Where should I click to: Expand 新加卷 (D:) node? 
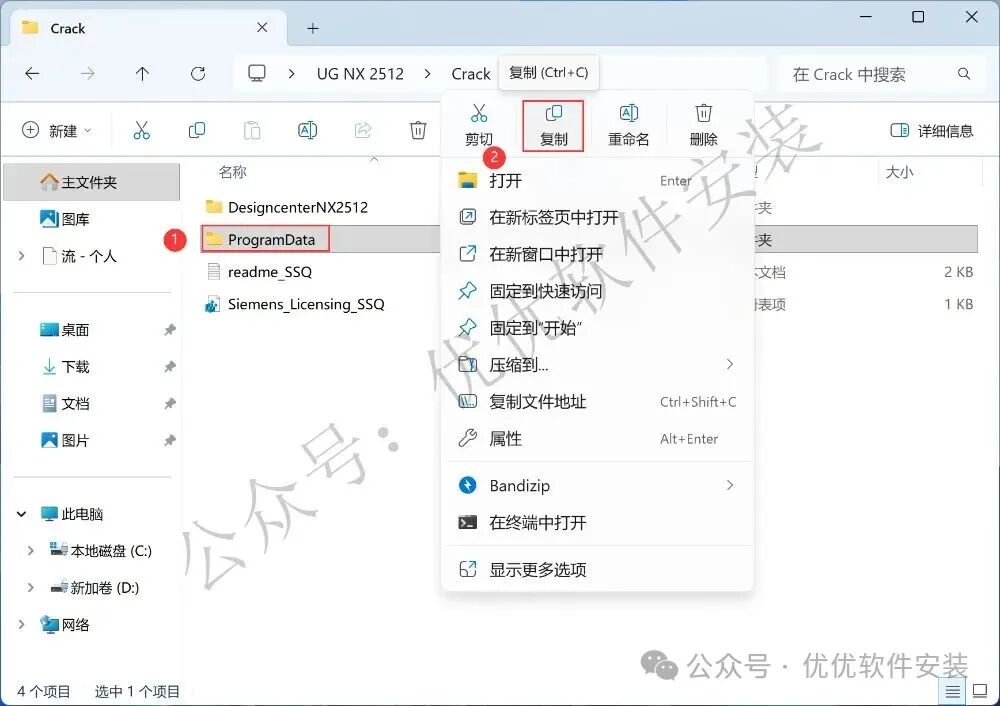click(31, 588)
